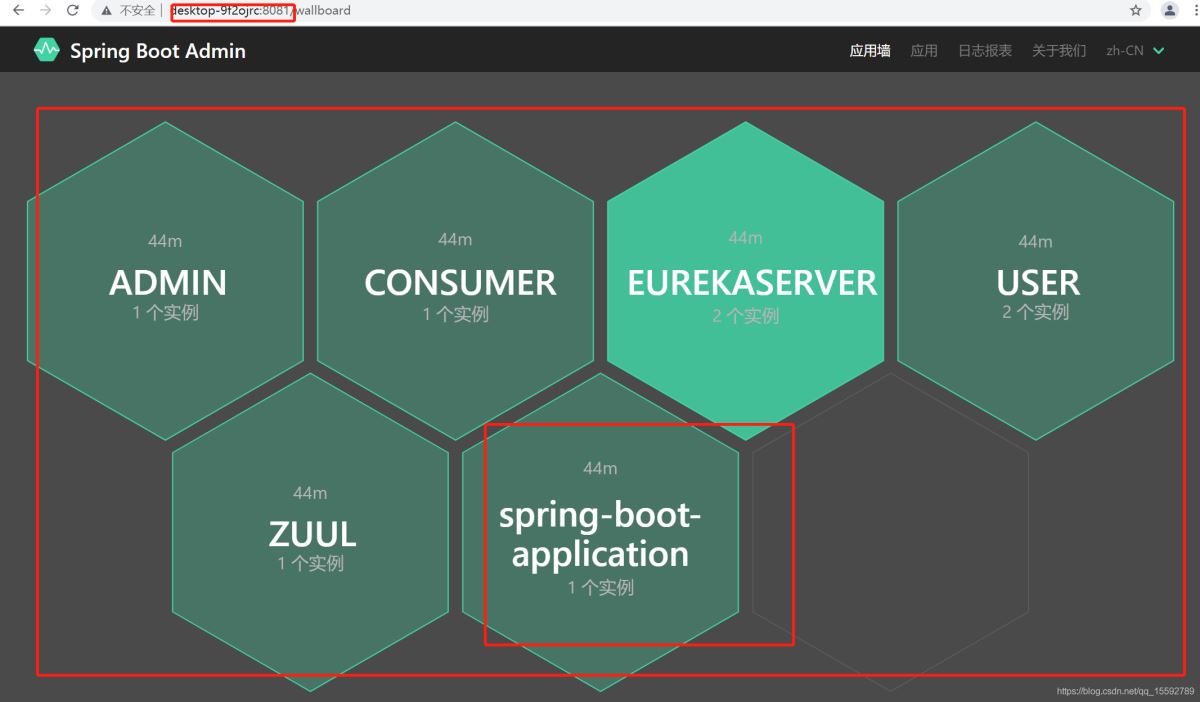The image size is (1200, 702).
Task: Click the 关于我们 link
Action: [1059, 50]
